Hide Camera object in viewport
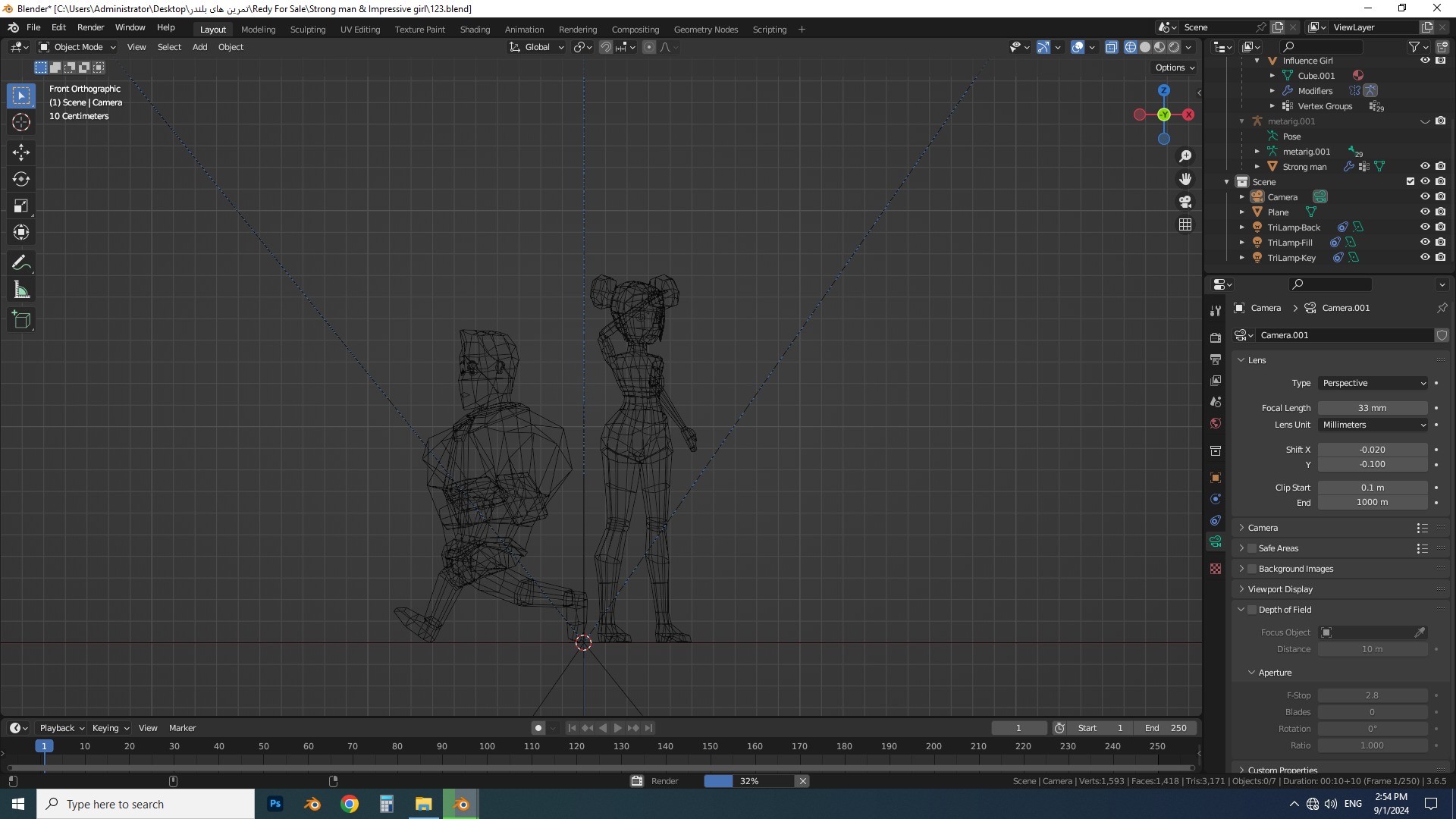This screenshot has height=819, width=1456. [1425, 197]
